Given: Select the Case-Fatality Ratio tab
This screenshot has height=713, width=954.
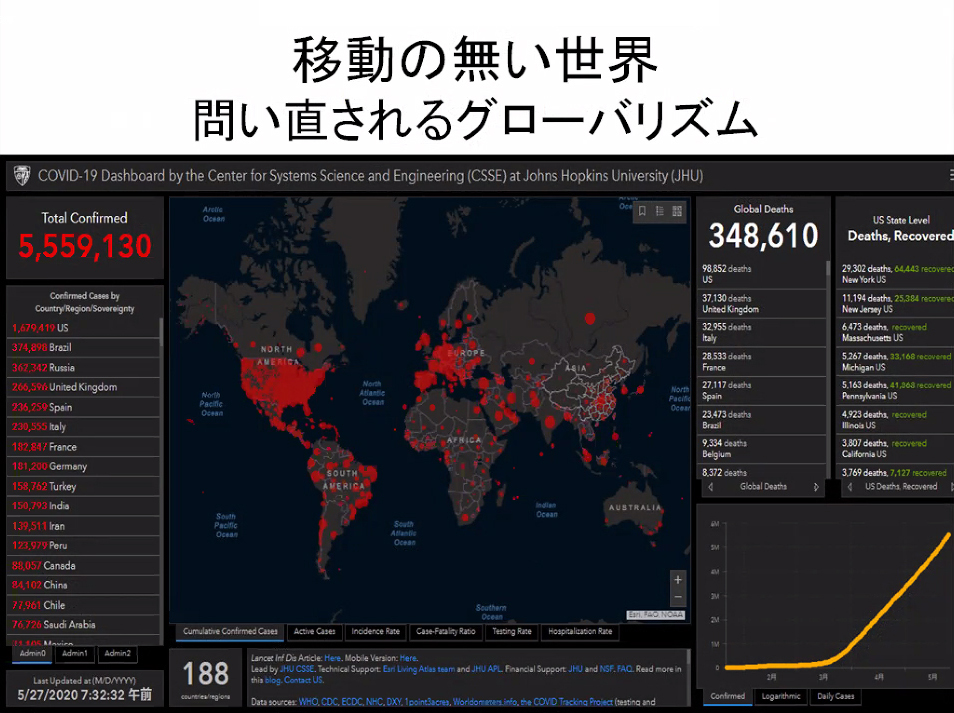Looking at the screenshot, I should 446,631.
